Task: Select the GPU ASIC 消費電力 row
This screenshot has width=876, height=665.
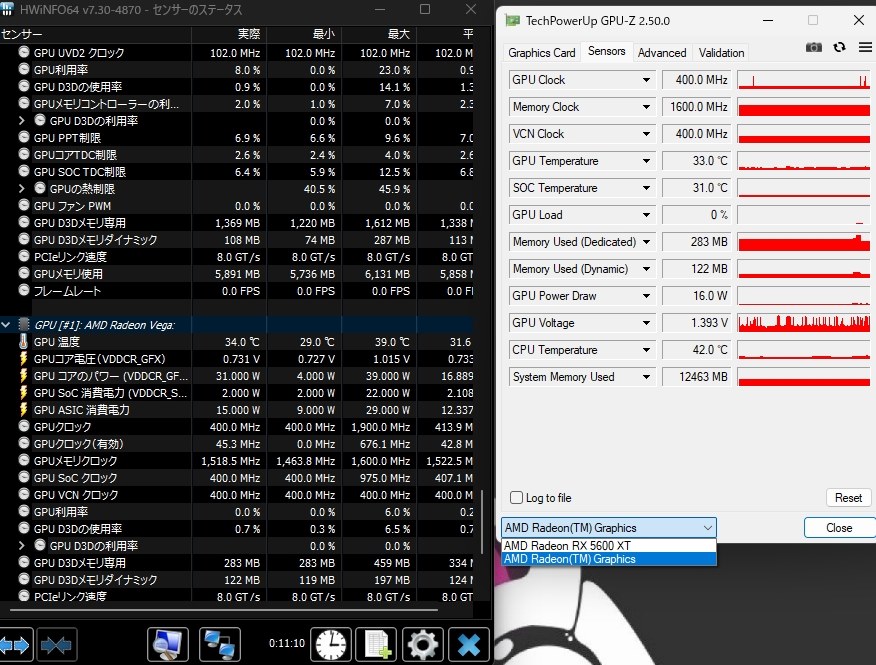Action: tap(237, 410)
